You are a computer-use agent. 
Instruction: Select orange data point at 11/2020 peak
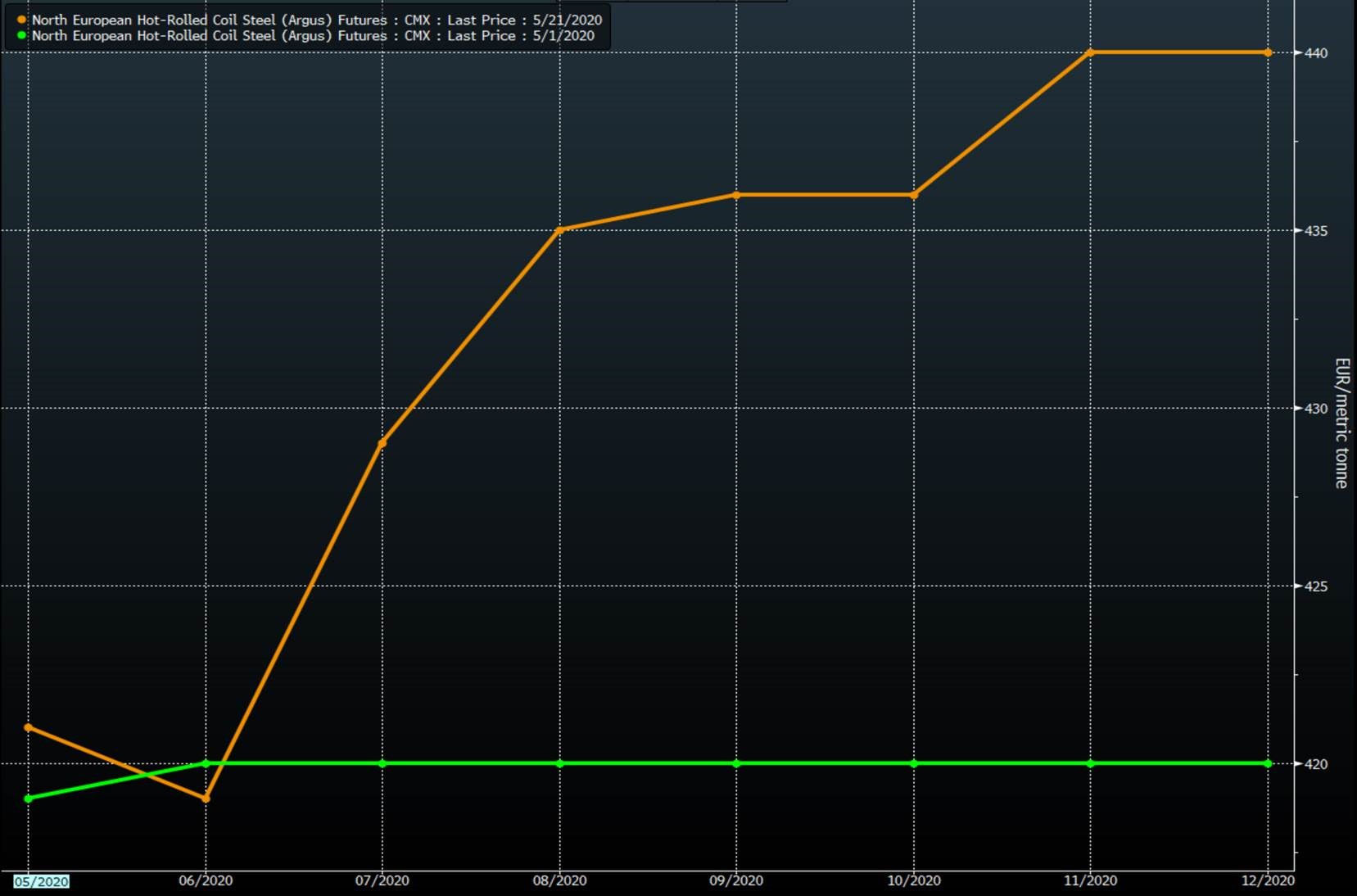(1090, 52)
